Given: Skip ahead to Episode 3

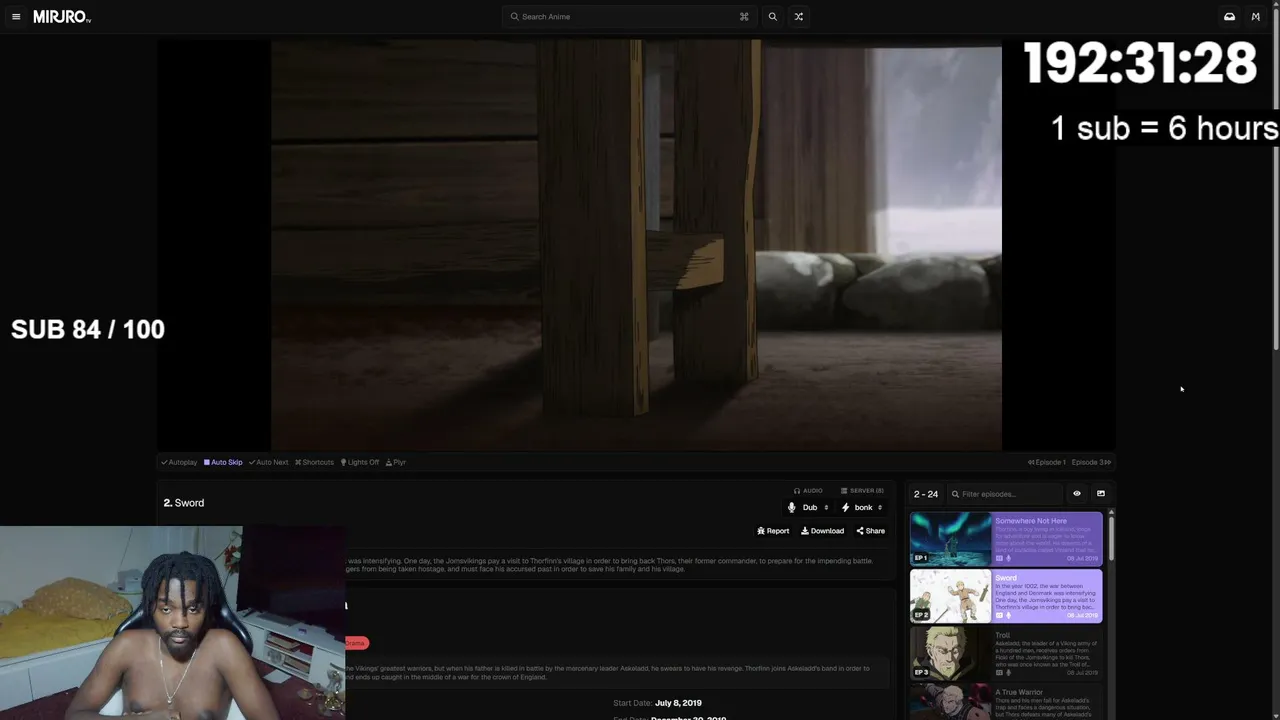Looking at the screenshot, I should (1092, 462).
